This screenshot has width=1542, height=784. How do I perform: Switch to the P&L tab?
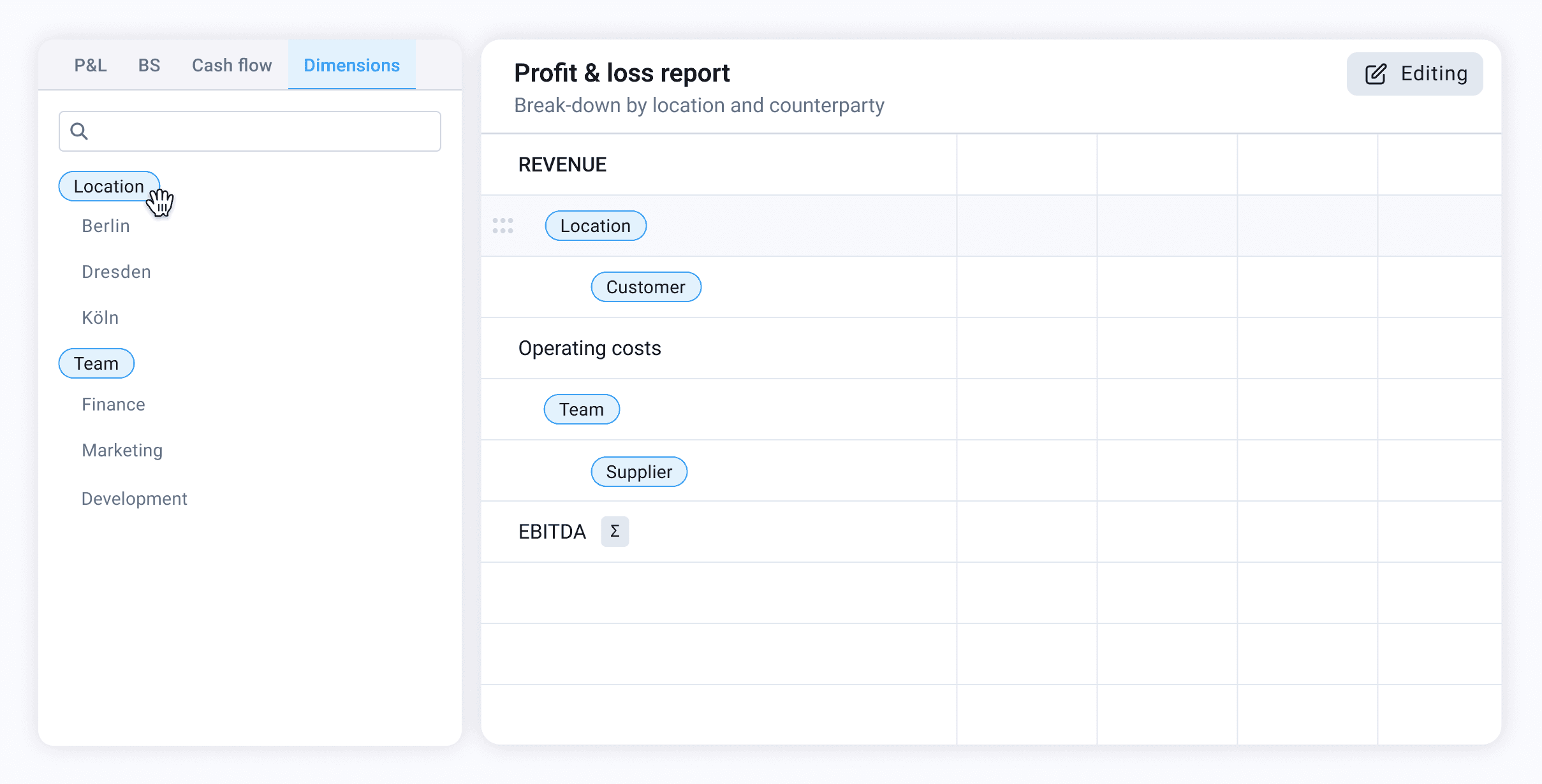[x=90, y=66]
